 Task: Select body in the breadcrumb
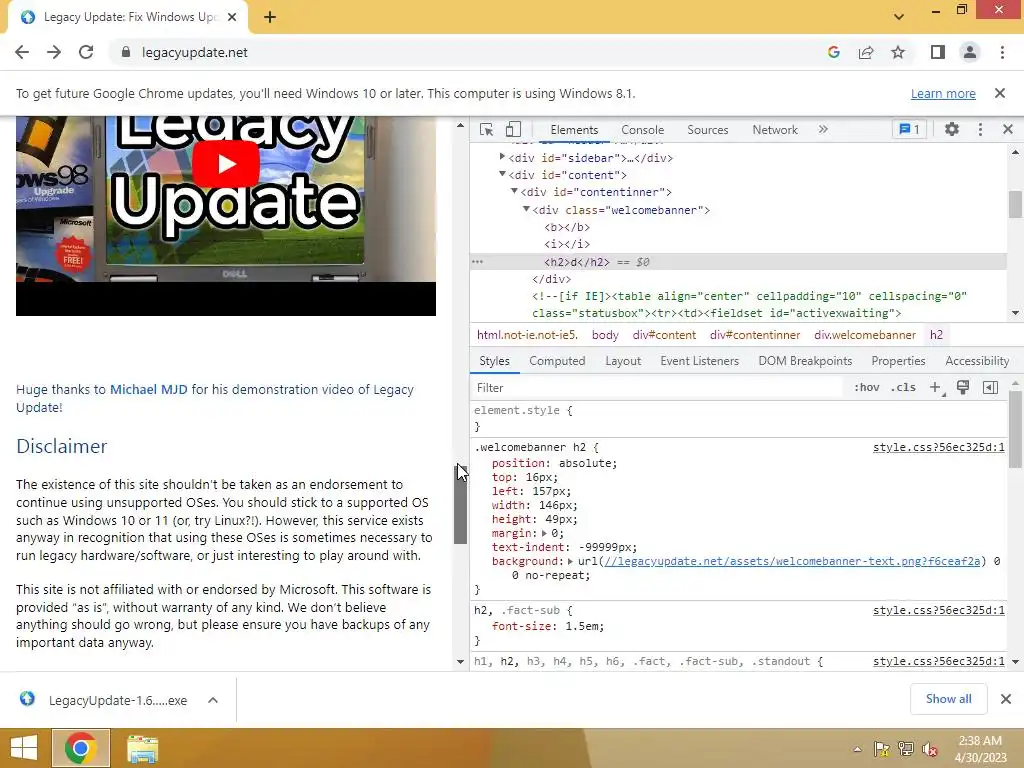(605, 335)
